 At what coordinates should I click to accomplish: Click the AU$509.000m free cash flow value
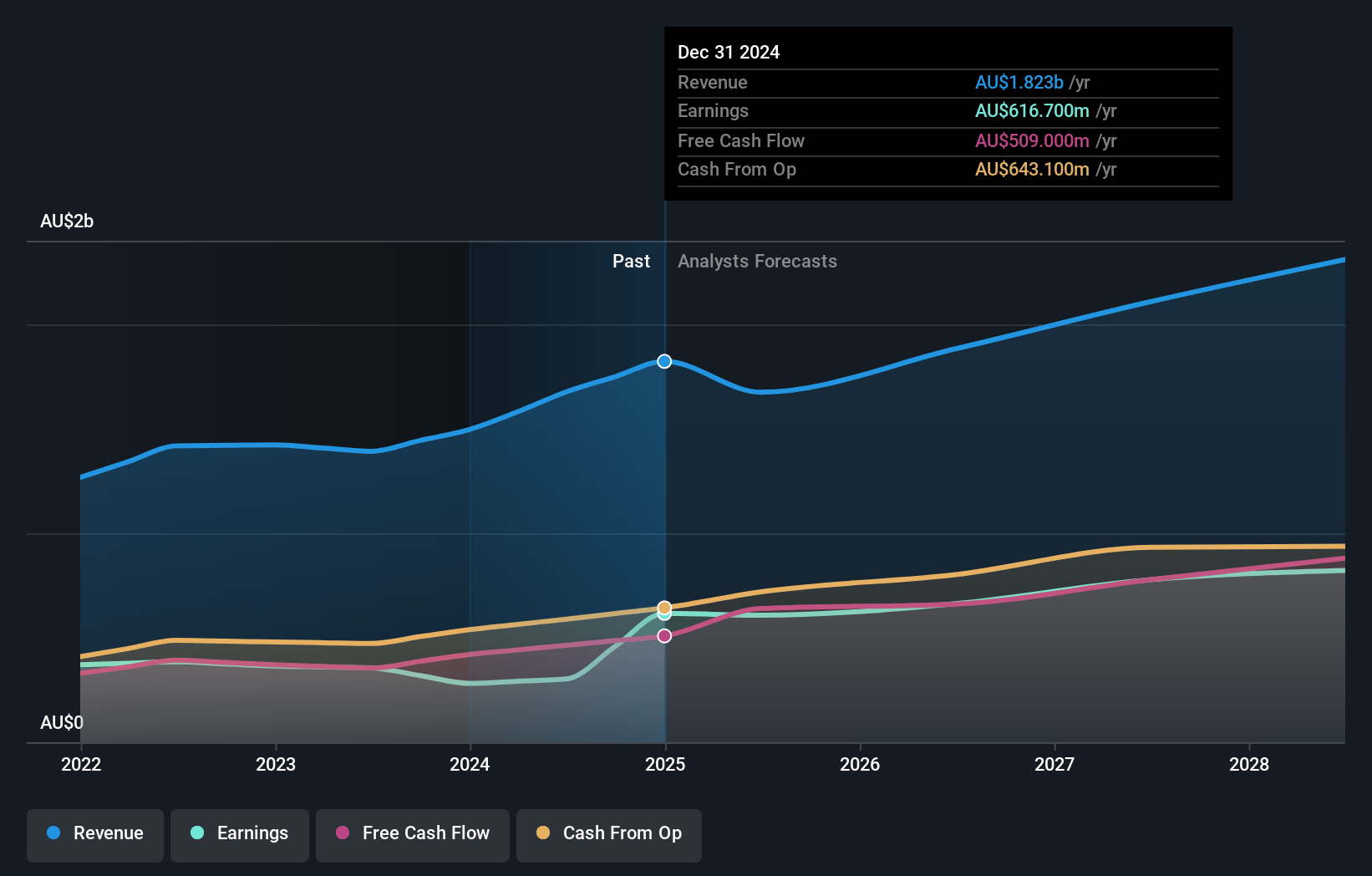coord(1032,141)
